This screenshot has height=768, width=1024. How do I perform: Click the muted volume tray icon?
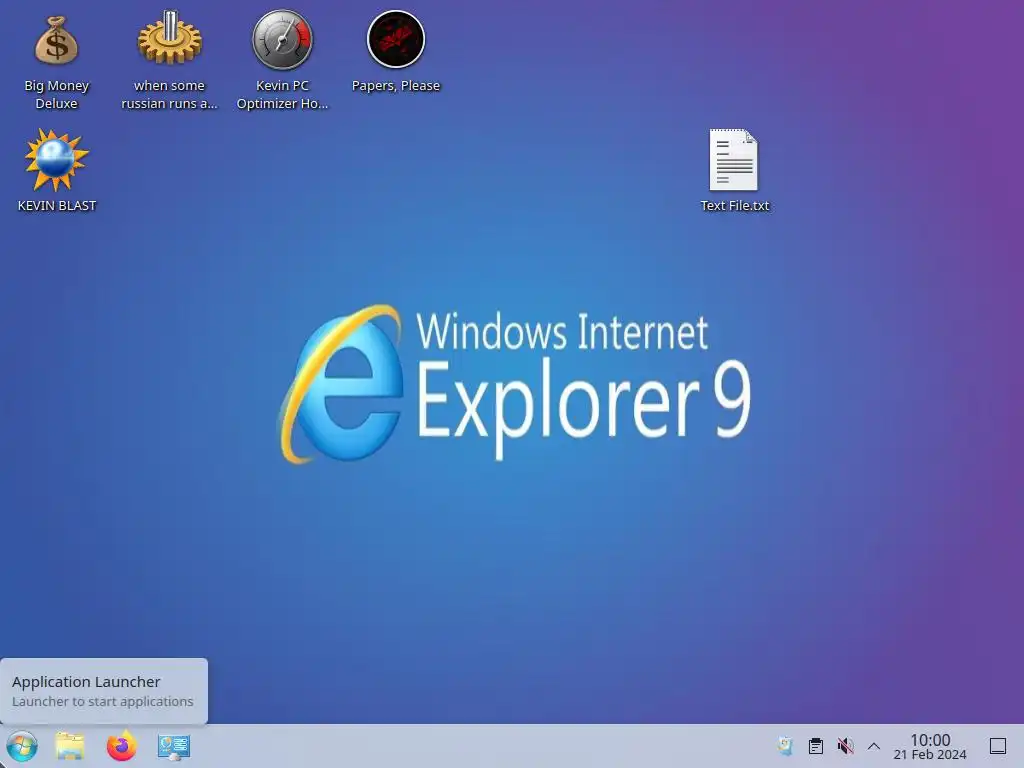[x=845, y=746]
